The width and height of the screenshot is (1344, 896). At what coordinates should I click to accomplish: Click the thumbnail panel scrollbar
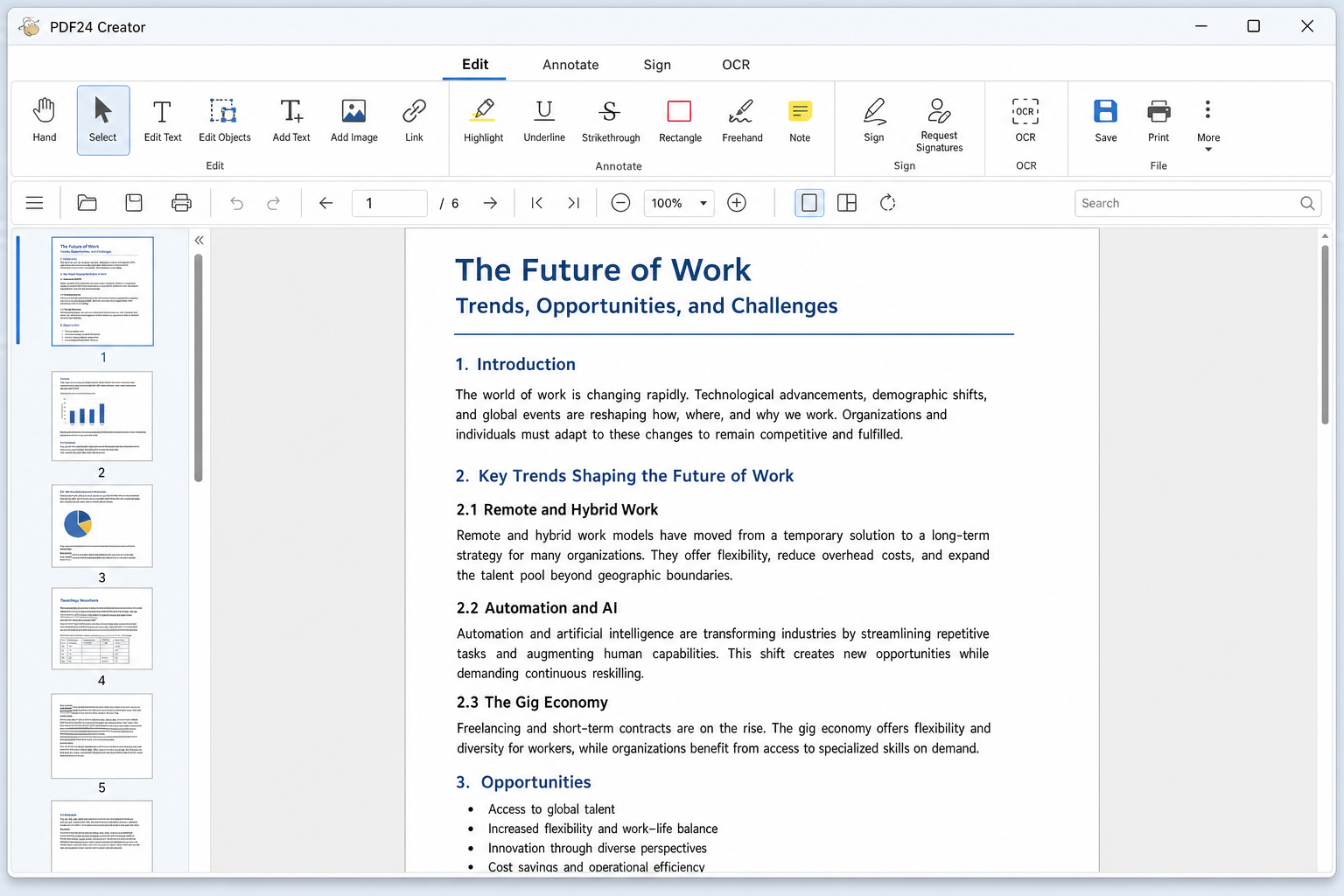pos(199,367)
